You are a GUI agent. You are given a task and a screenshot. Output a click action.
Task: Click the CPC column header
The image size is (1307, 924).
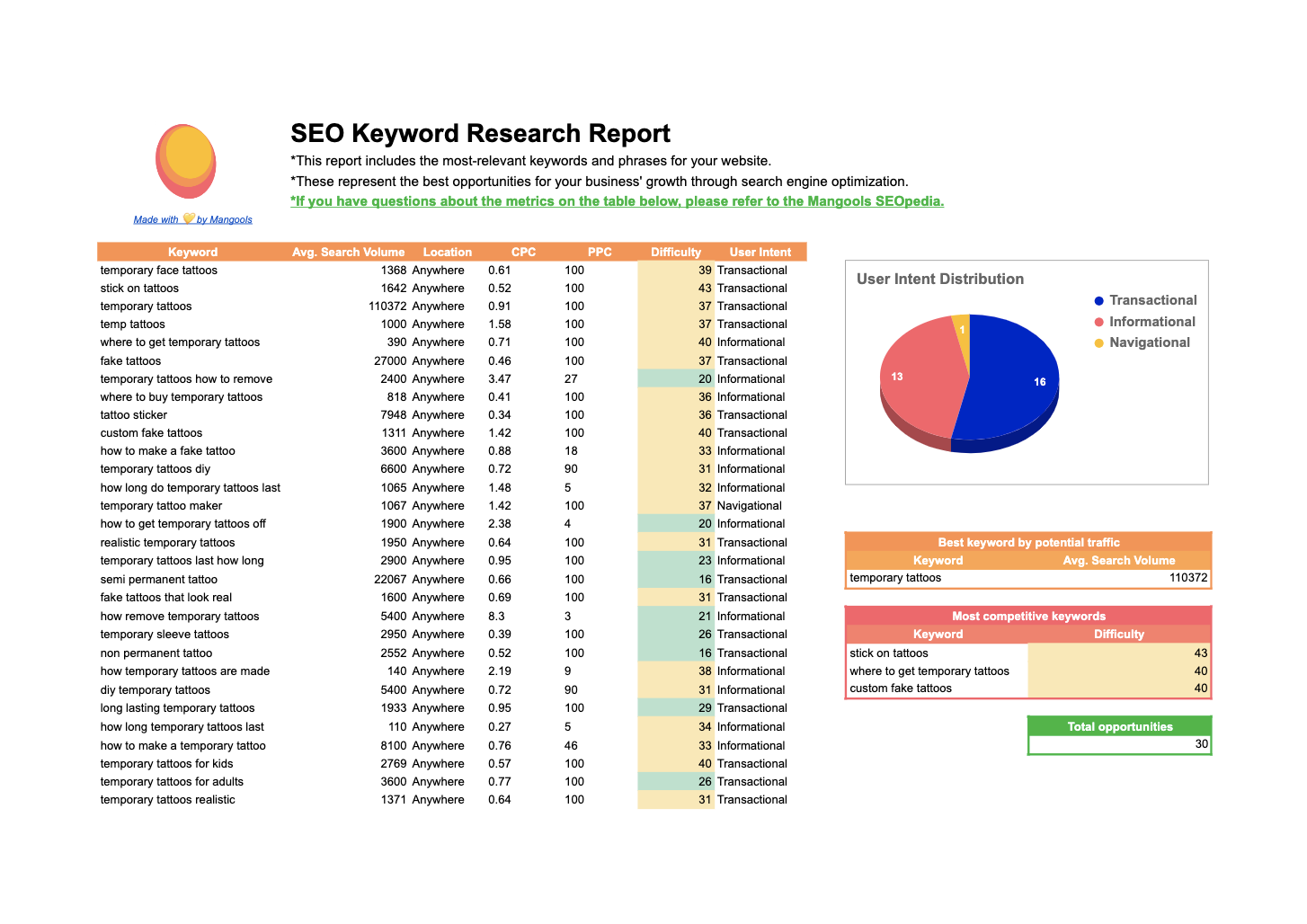(x=523, y=253)
